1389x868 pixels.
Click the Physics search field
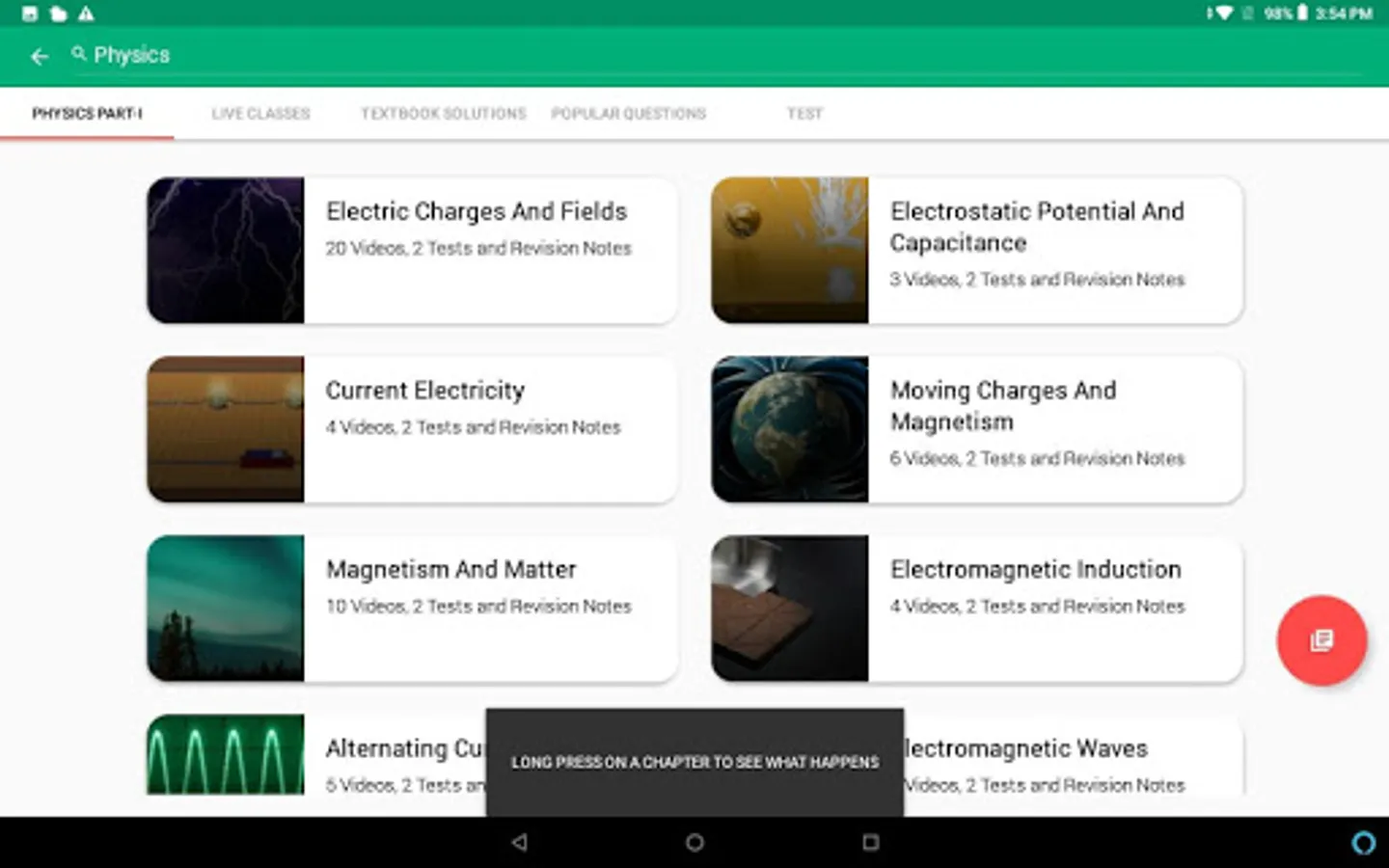click(x=719, y=55)
